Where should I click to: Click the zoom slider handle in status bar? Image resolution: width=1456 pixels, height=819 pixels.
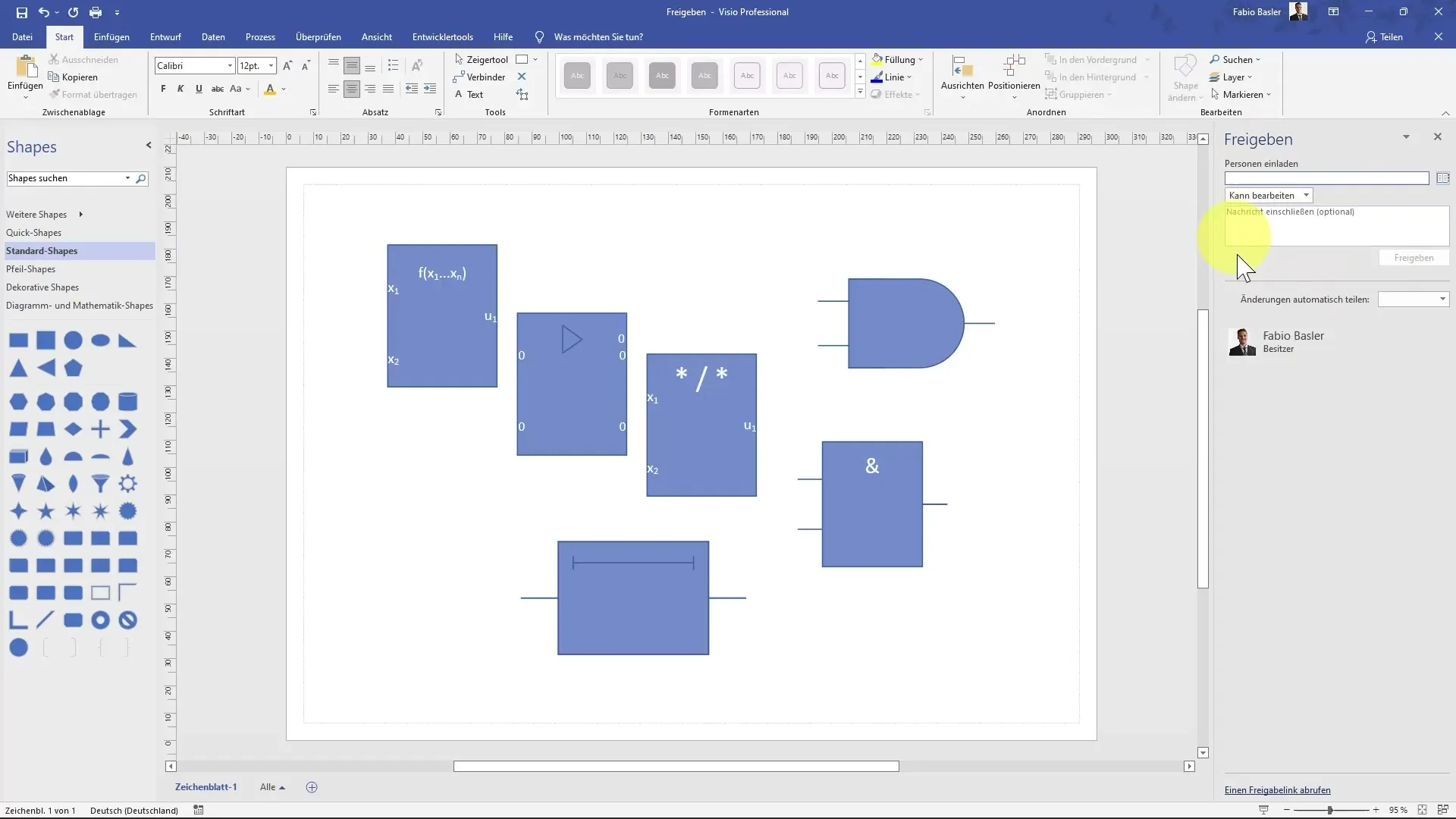pos(1330,810)
